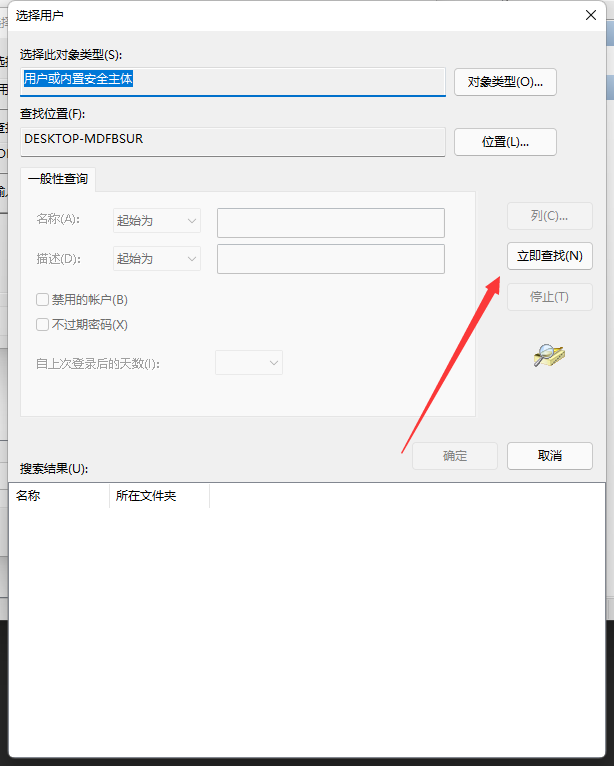Open the 名称 起始为 dropdown
The image size is (614, 766).
pos(157,221)
